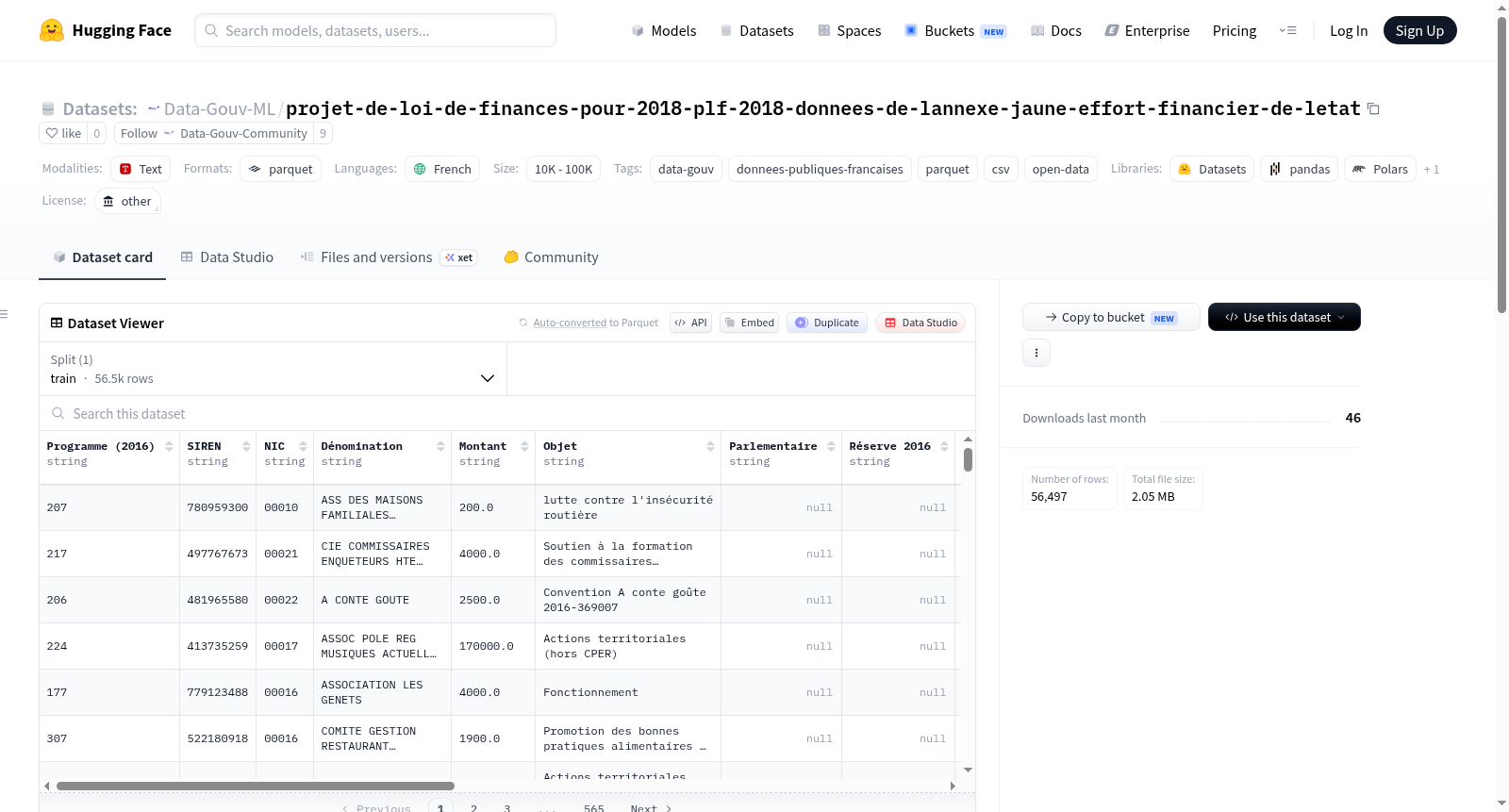Open Docs in top navigation

(x=1056, y=30)
